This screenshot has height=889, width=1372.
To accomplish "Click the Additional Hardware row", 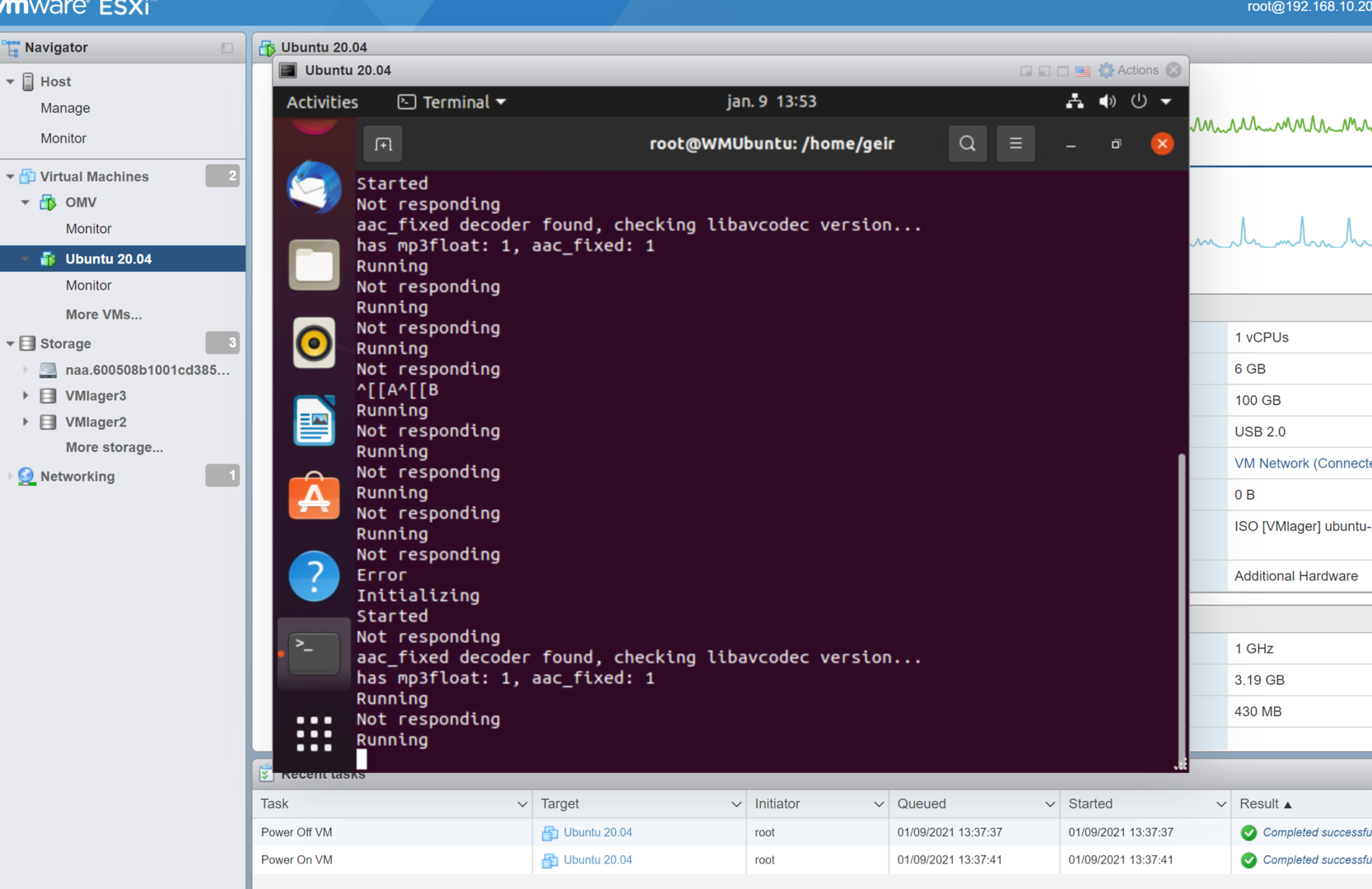I will point(1295,576).
